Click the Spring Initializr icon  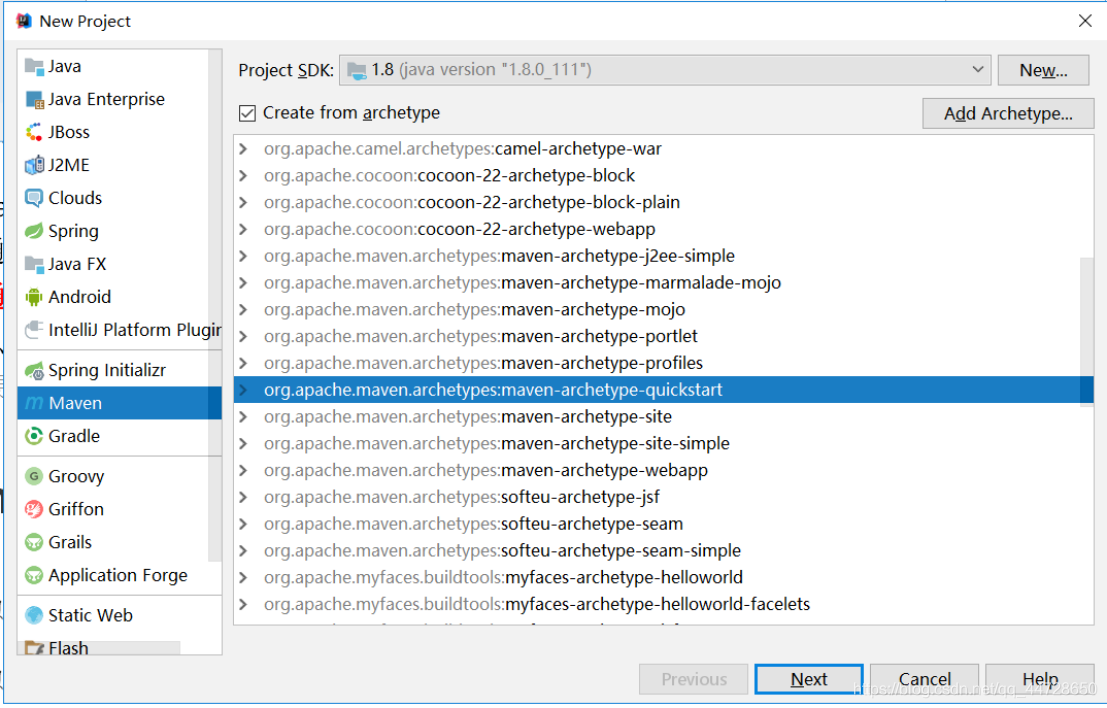(34, 371)
